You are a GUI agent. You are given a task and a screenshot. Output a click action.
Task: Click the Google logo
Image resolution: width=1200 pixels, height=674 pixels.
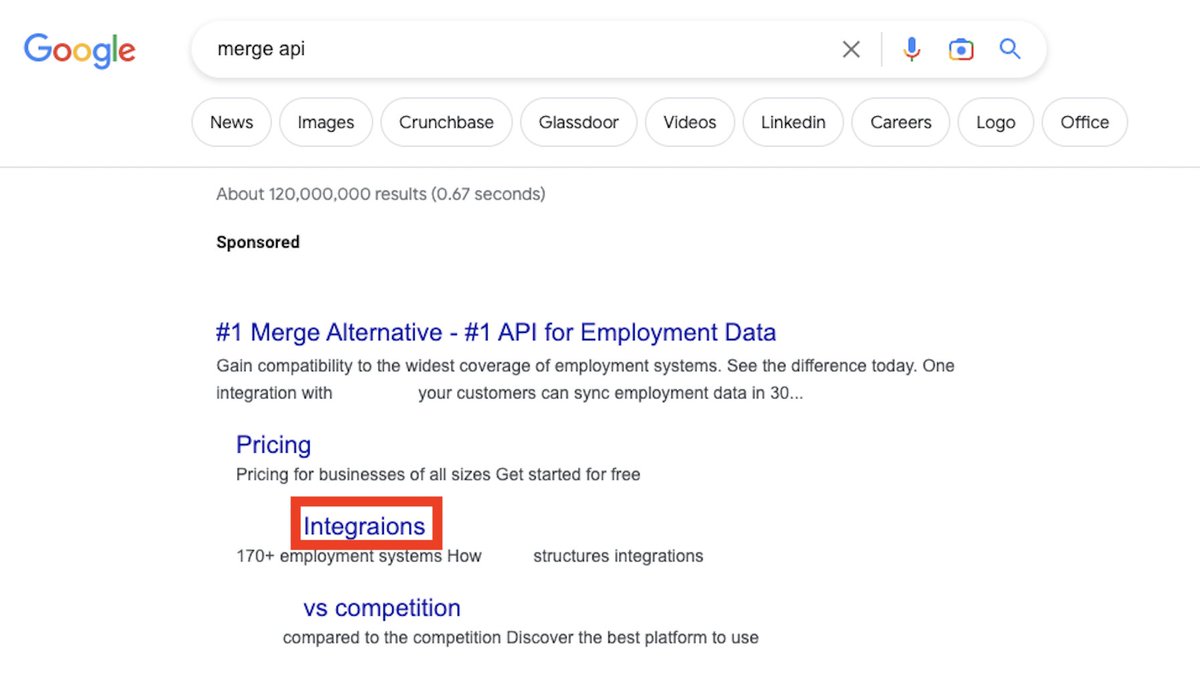tap(80, 50)
